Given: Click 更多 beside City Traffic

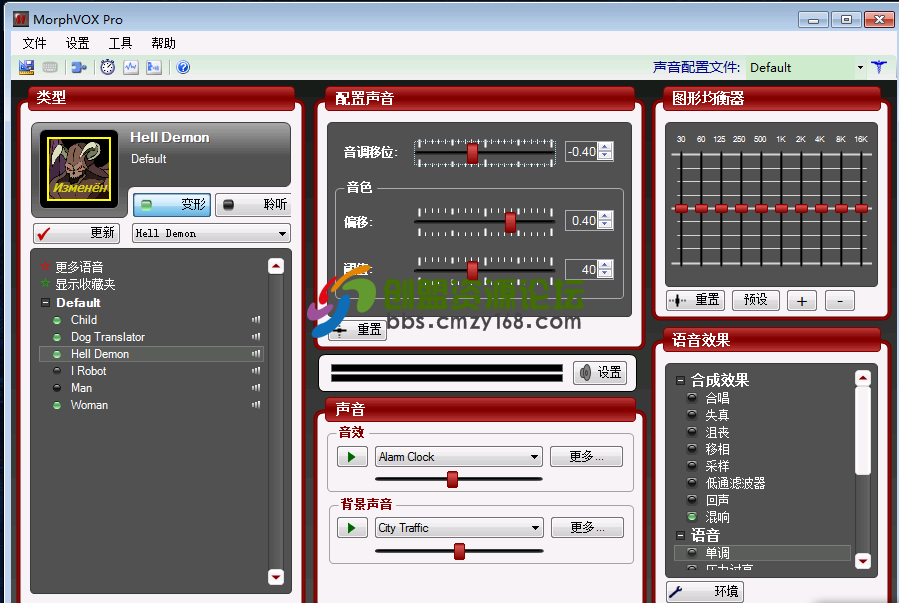Looking at the screenshot, I should point(587,528).
